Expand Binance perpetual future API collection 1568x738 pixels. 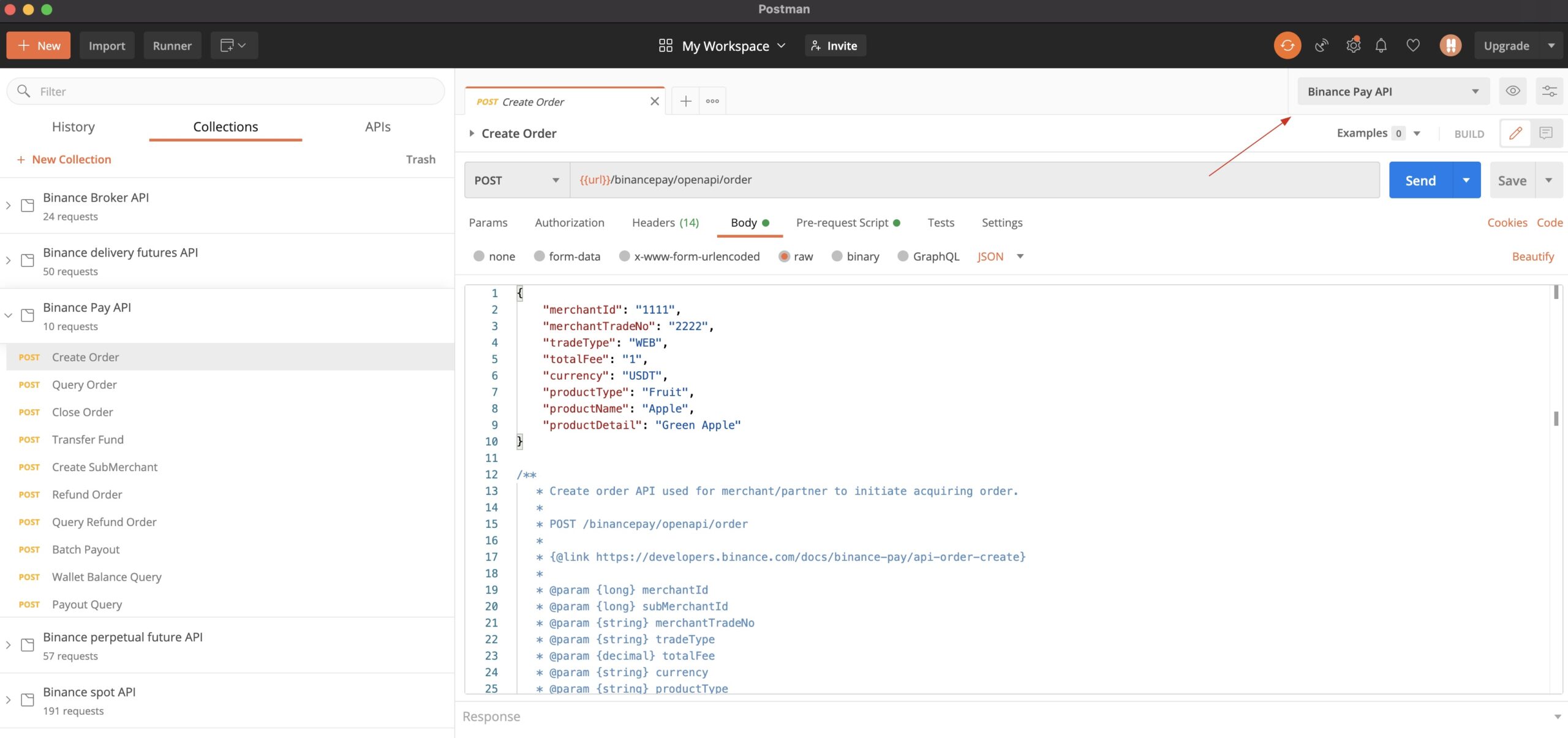pos(8,645)
